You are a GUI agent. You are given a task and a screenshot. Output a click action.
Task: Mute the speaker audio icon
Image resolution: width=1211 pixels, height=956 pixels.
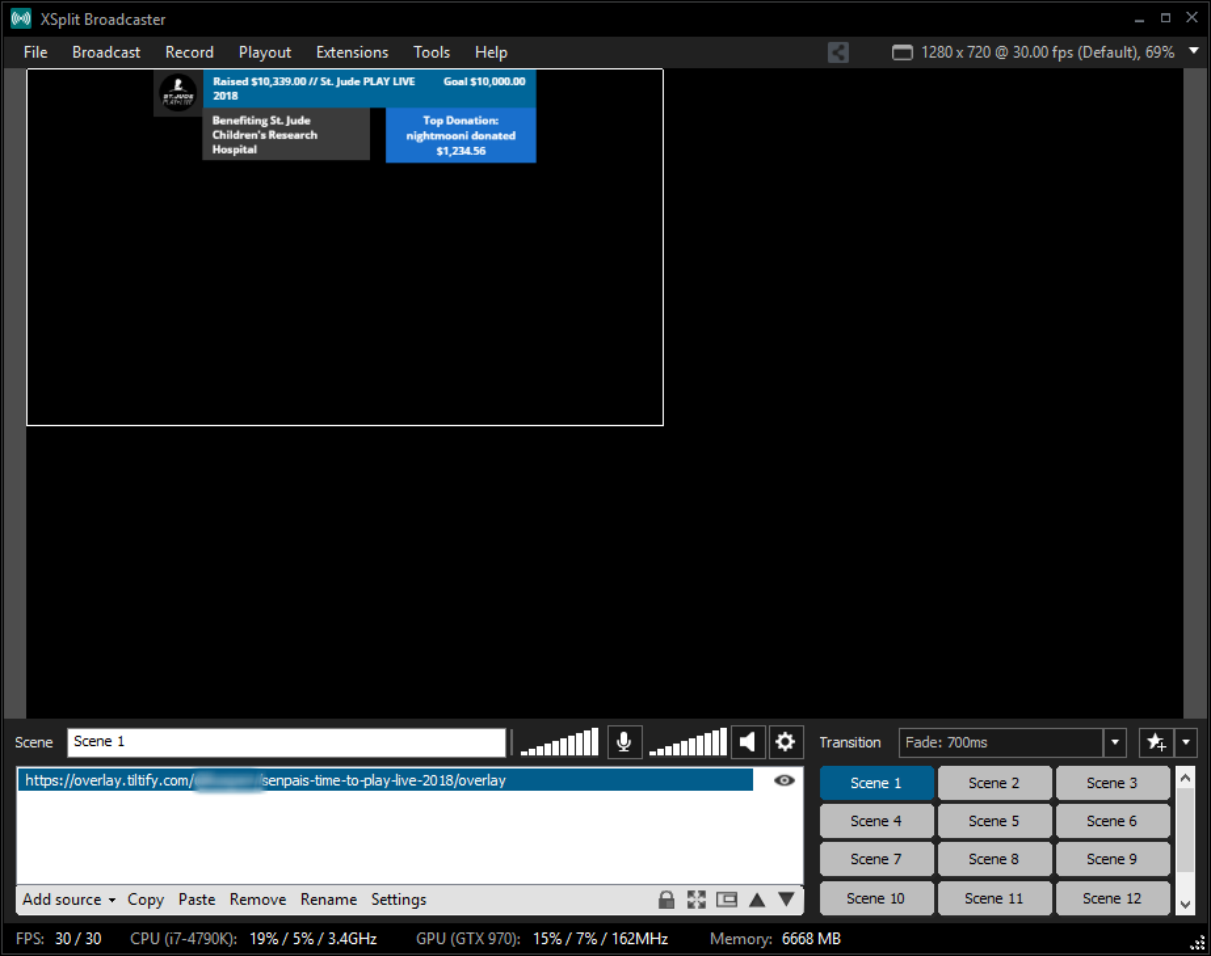747,742
